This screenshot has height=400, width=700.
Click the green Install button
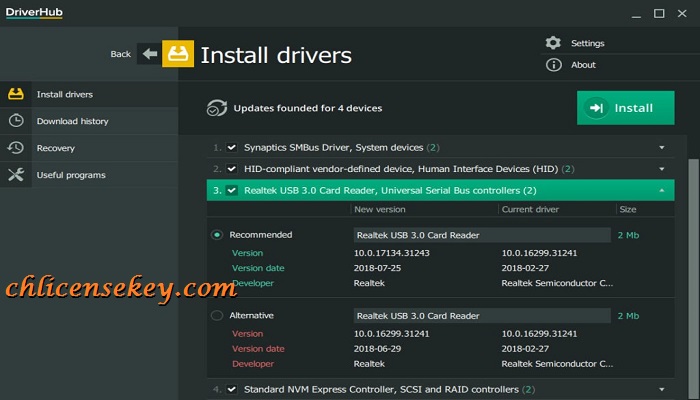625,108
